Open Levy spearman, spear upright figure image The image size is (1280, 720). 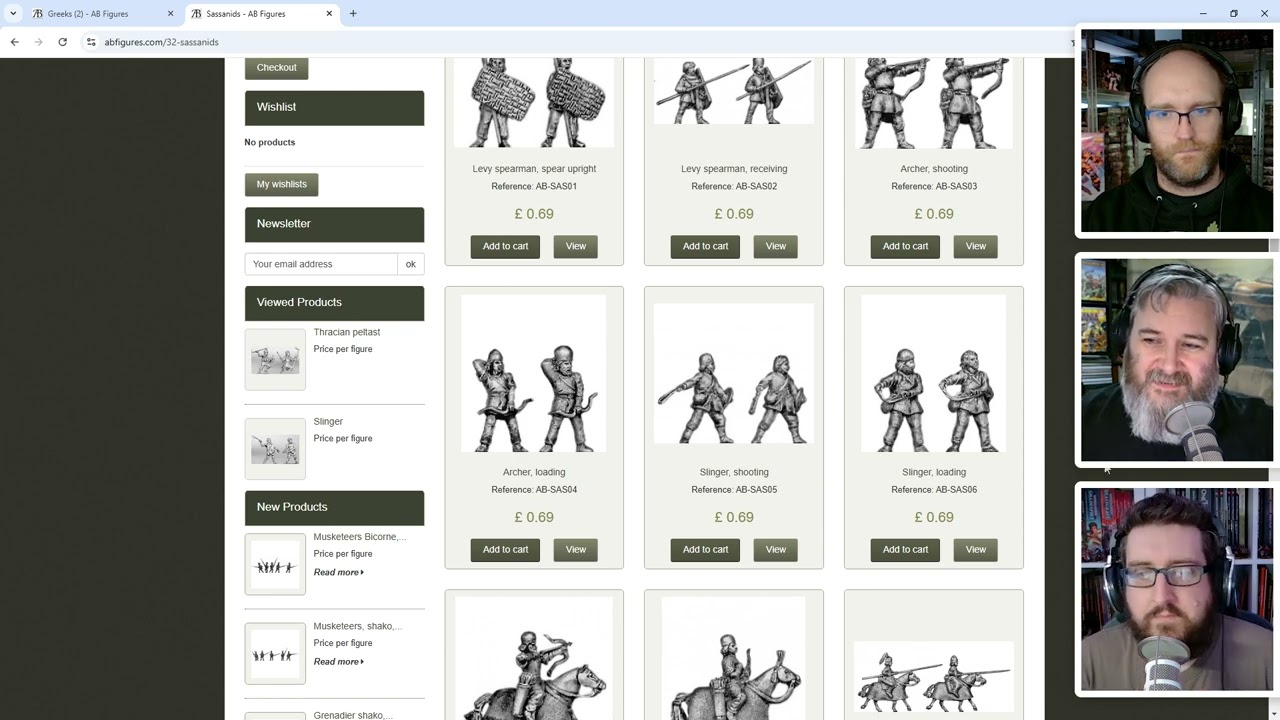(534, 102)
